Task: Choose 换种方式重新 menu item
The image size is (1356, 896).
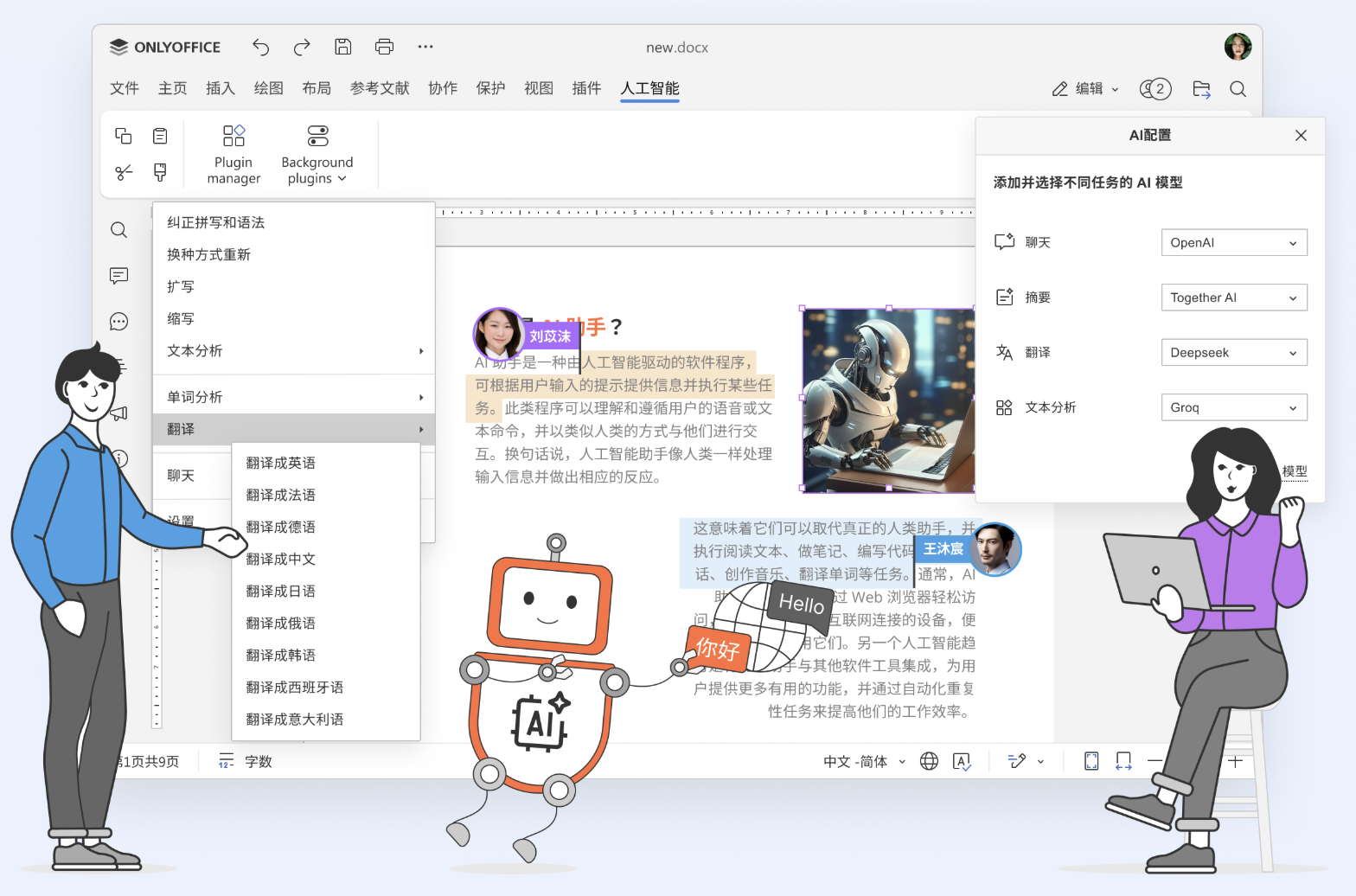Action: tap(294, 254)
